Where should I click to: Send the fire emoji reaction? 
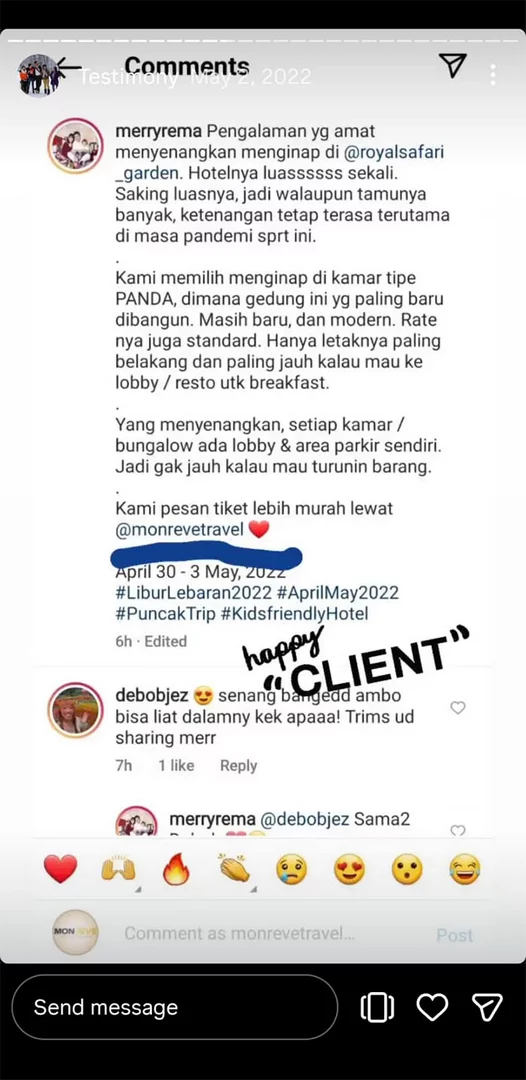point(176,869)
